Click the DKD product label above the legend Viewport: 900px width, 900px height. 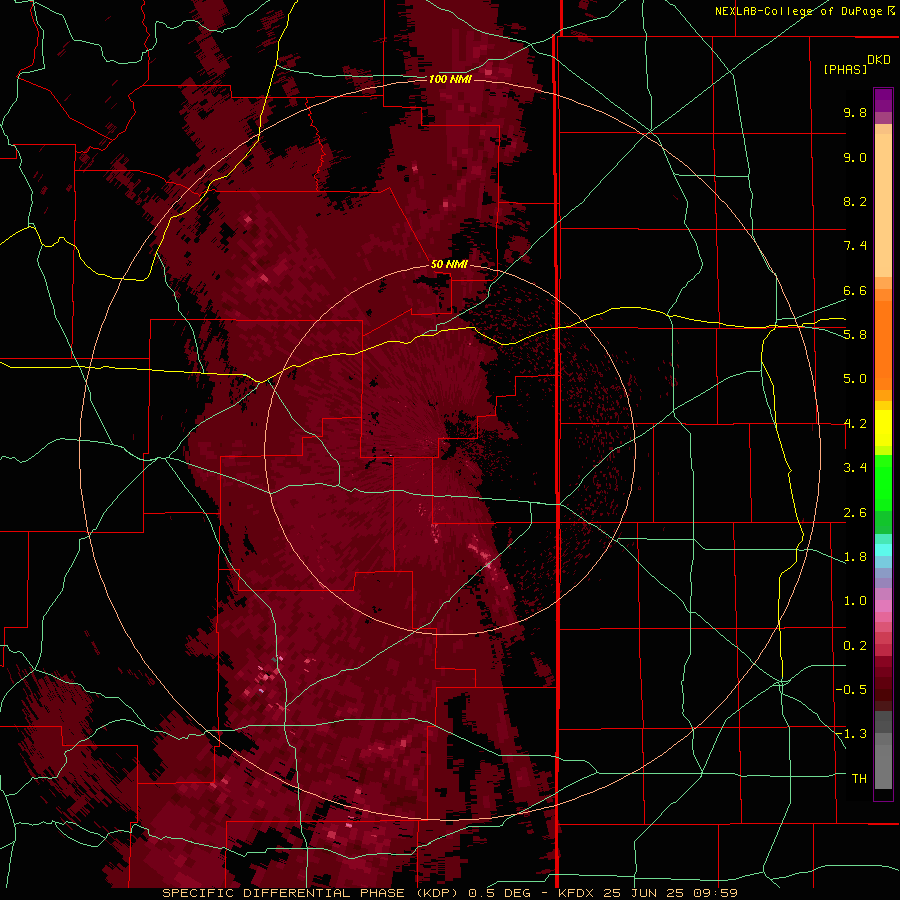tap(879, 60)
